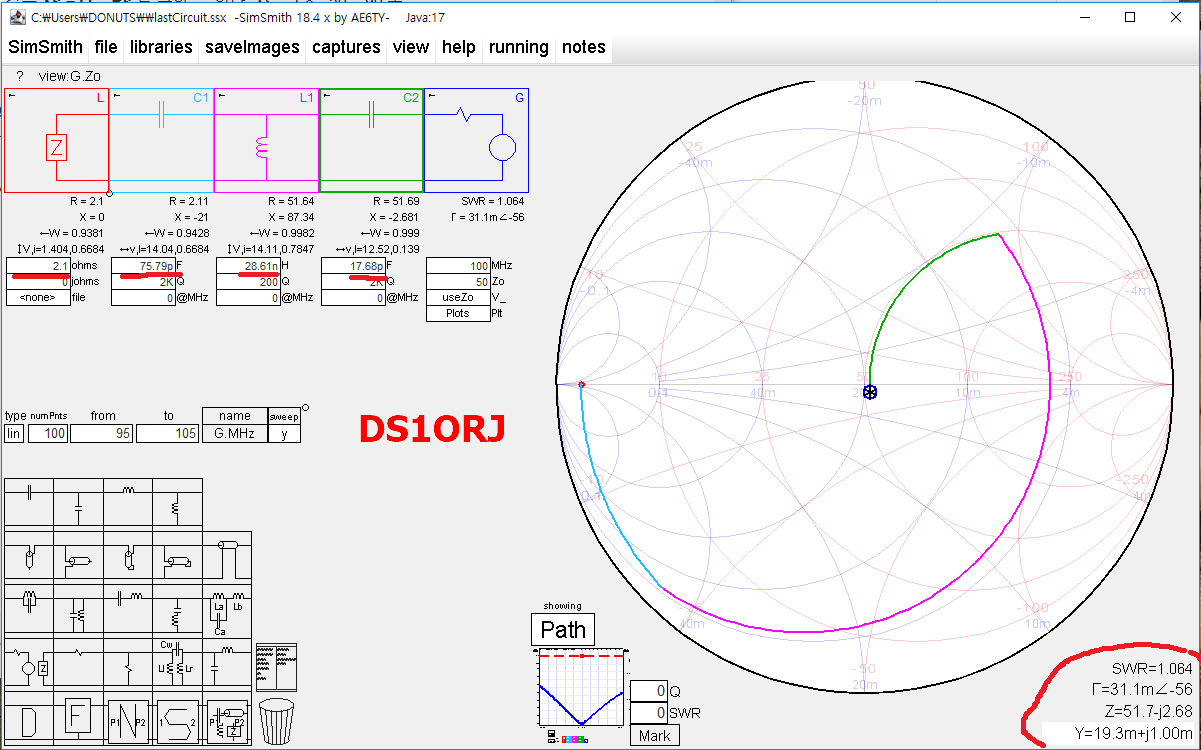
Task: Open the running menu
Action: coord(518,47)
